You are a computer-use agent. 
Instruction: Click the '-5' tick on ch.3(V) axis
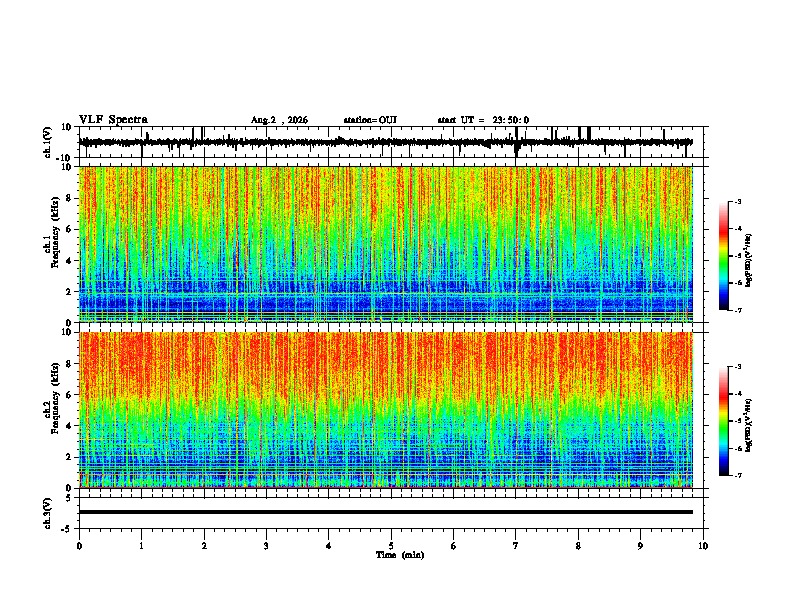(x=68, y=529)
